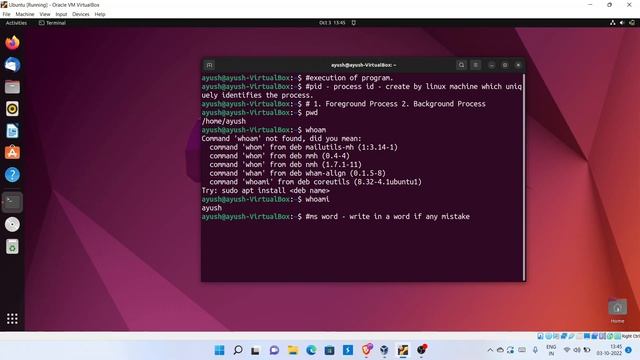Open the disc icon in dock

point(12,224)
